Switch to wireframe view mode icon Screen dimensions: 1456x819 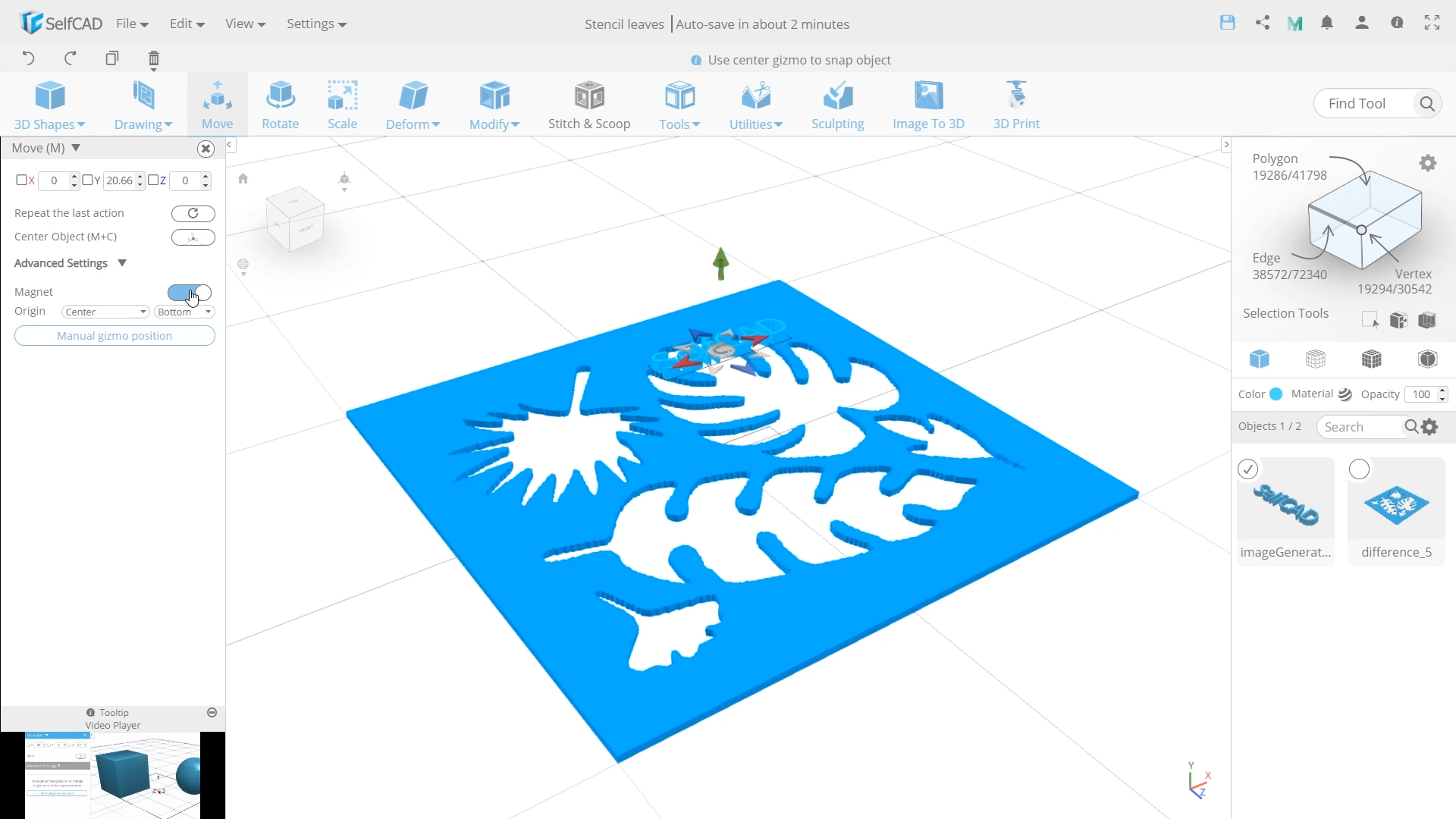tap(1316, 359)
